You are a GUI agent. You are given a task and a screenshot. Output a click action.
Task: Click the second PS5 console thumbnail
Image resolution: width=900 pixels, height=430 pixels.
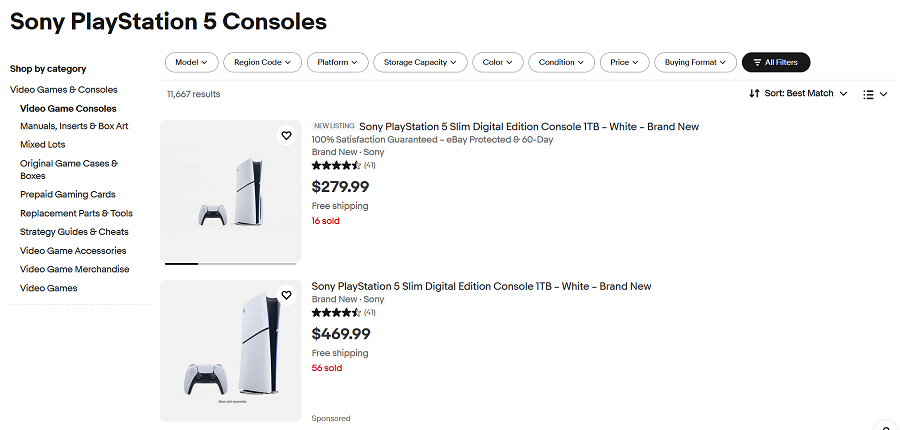click(230, 350)
